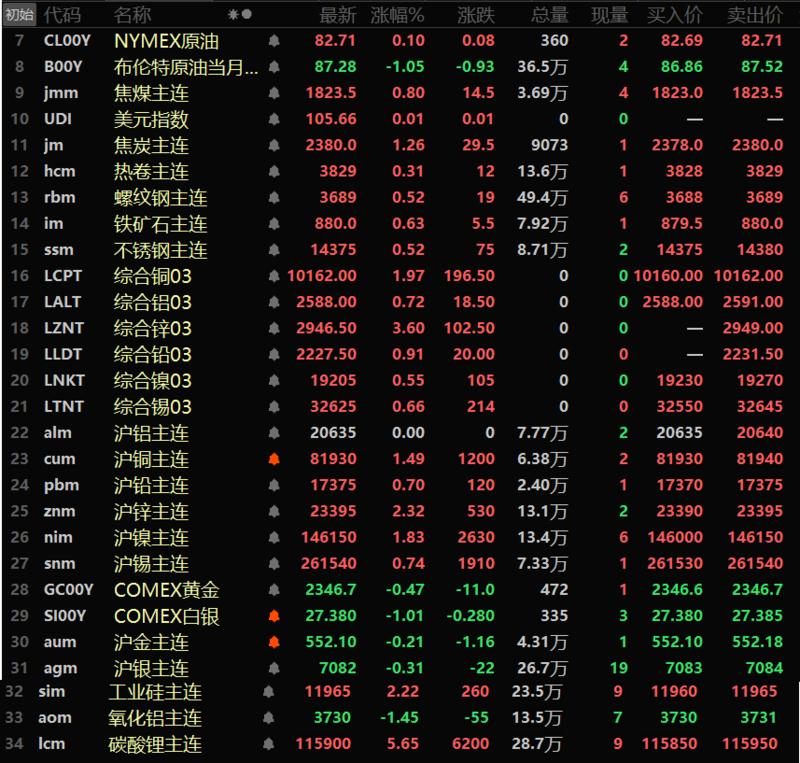The width and height of the screenshot is (800, 763).
Task: Sort by 现量 column header
Action: point(610,15)
